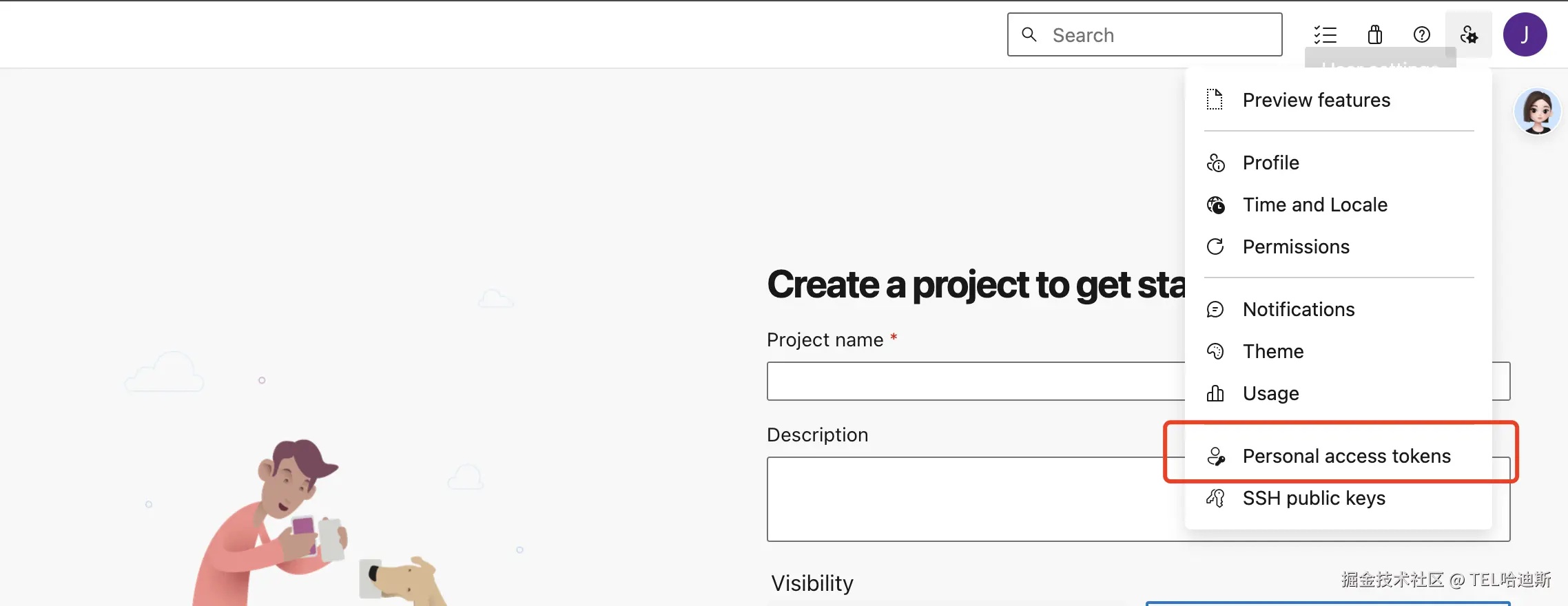This screenshot has width=1568, height=606.
Task: Choose Permissions in the user menu
Action: pos(1295,247)
